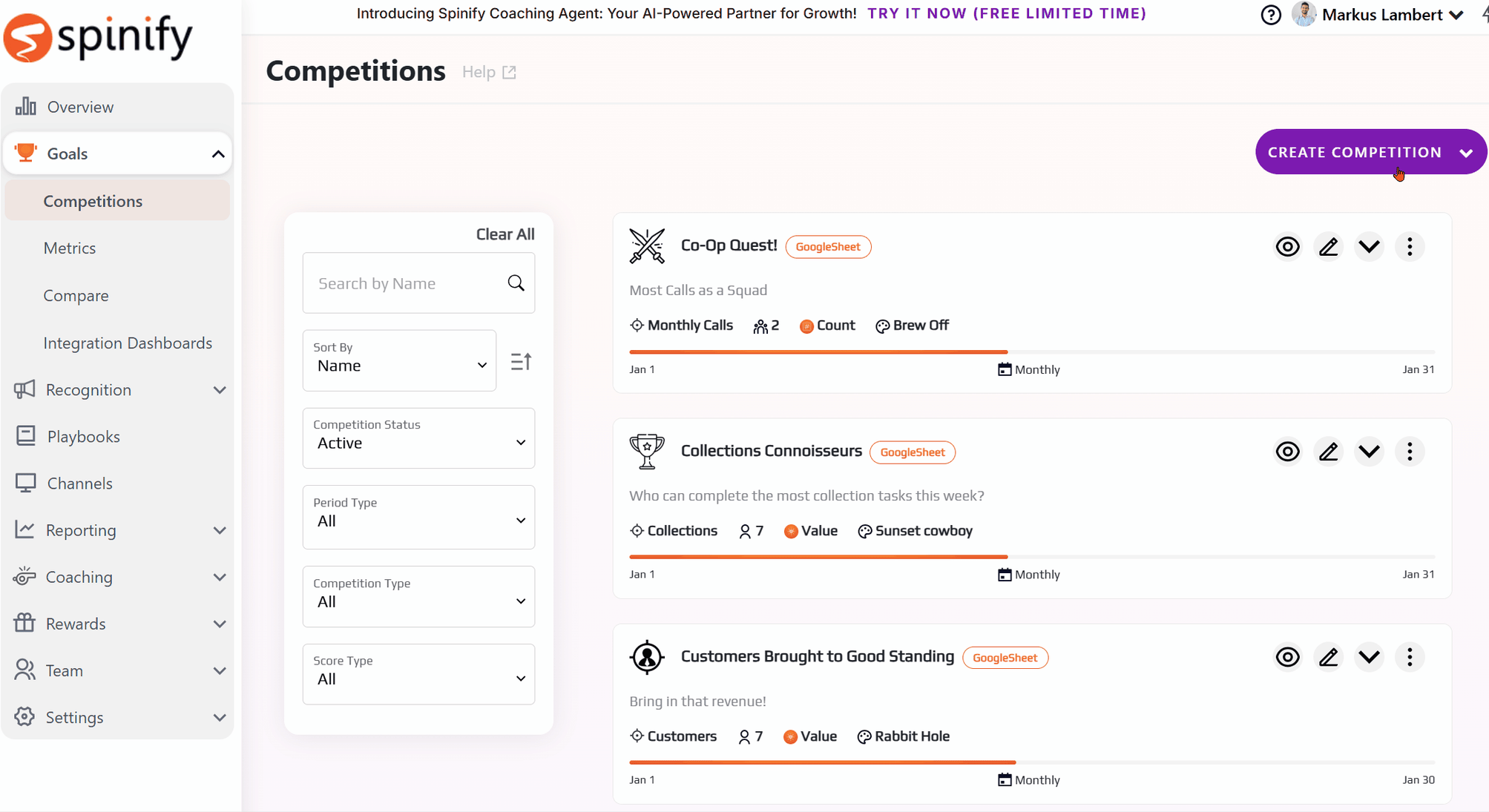Click the search magnifier icon
1489x812 pixels.
click(x=516, y=283)
